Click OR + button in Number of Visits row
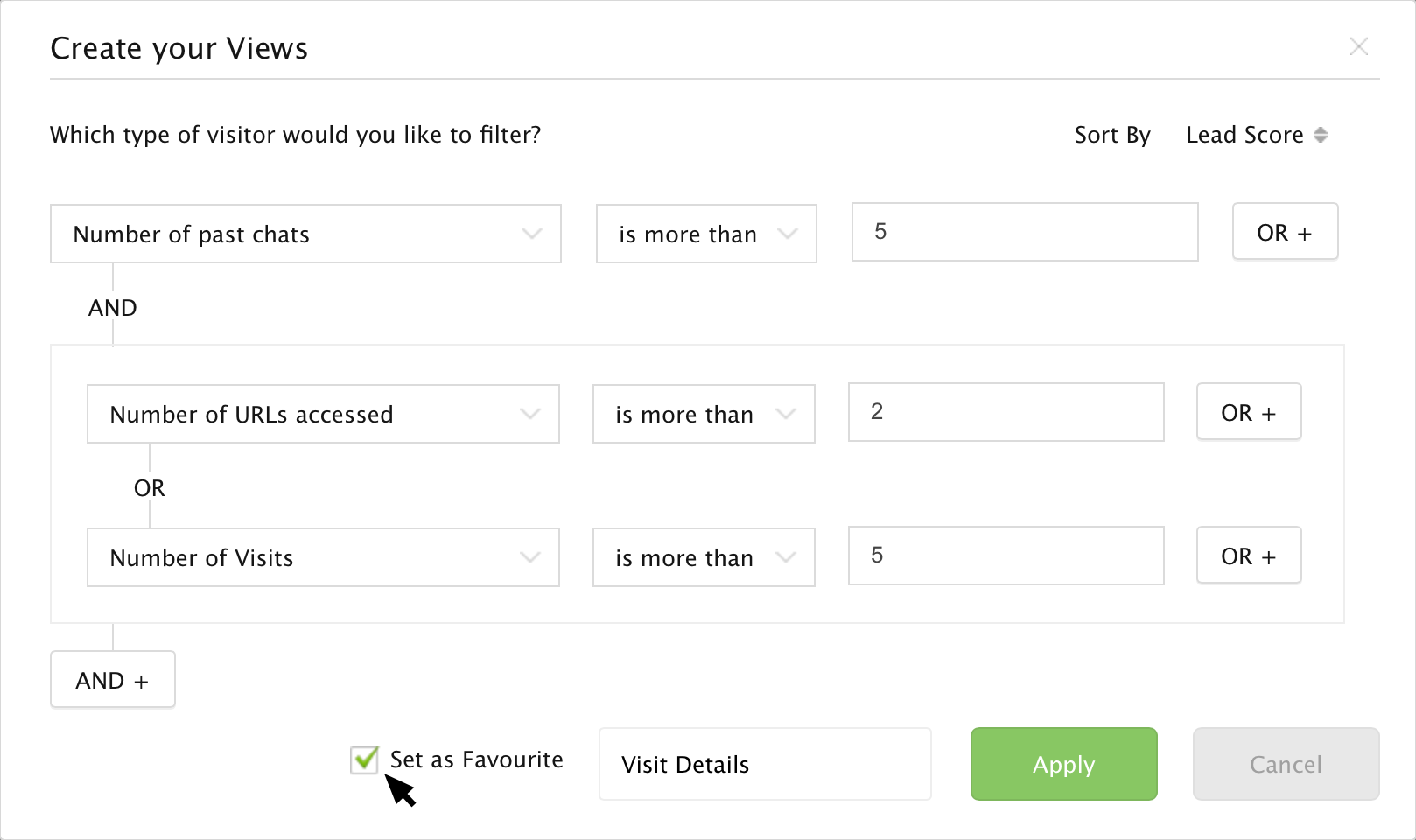The width and height of the screenshot is (1416, 840). pos(1248,556)
